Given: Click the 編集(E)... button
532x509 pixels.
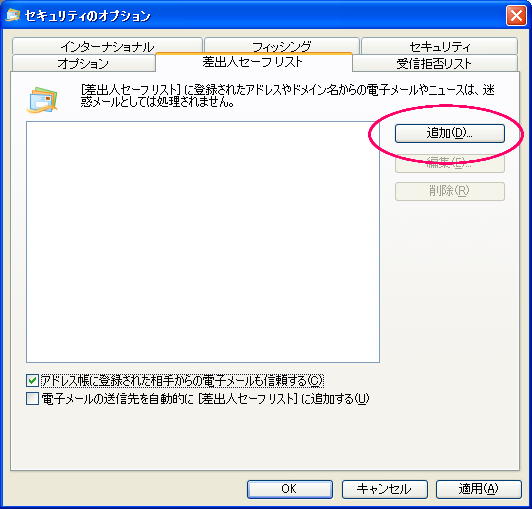Looking at the screenshot, I should 450,163.
